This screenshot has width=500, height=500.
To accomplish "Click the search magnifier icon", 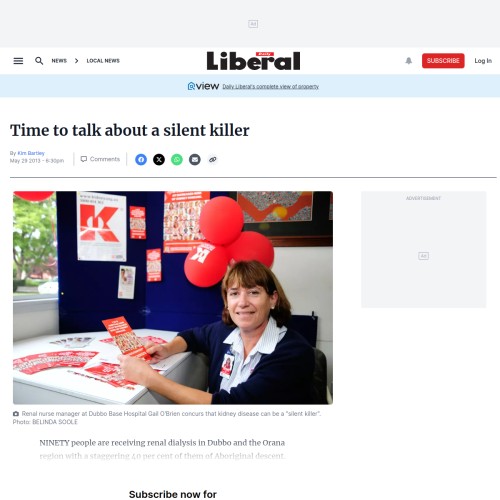I will [39, 61].
